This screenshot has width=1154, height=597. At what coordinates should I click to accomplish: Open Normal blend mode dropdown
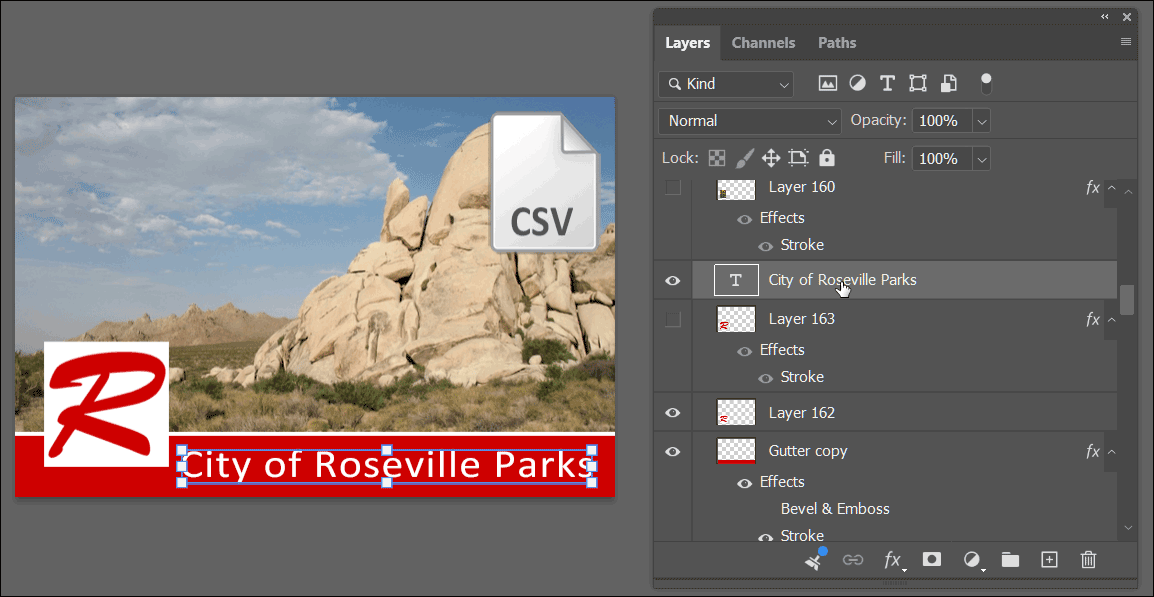(750, 121)
